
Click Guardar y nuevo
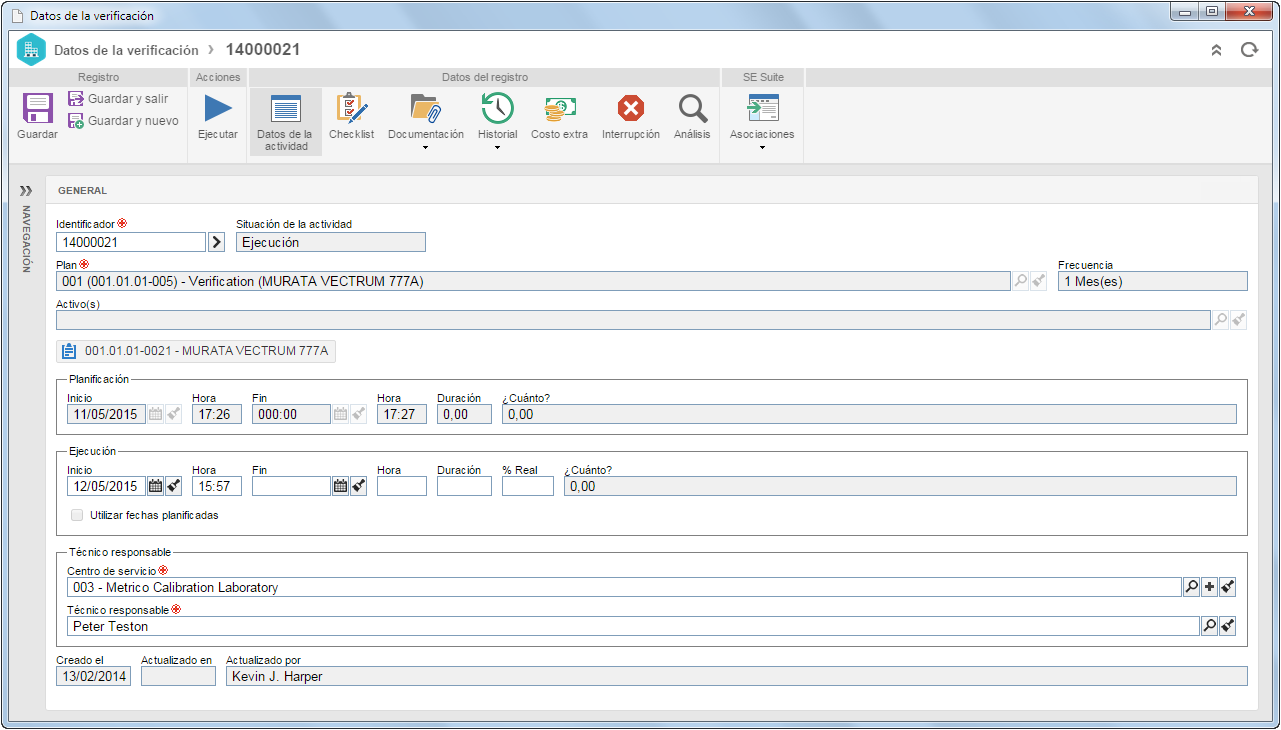[x=123, y=121]
